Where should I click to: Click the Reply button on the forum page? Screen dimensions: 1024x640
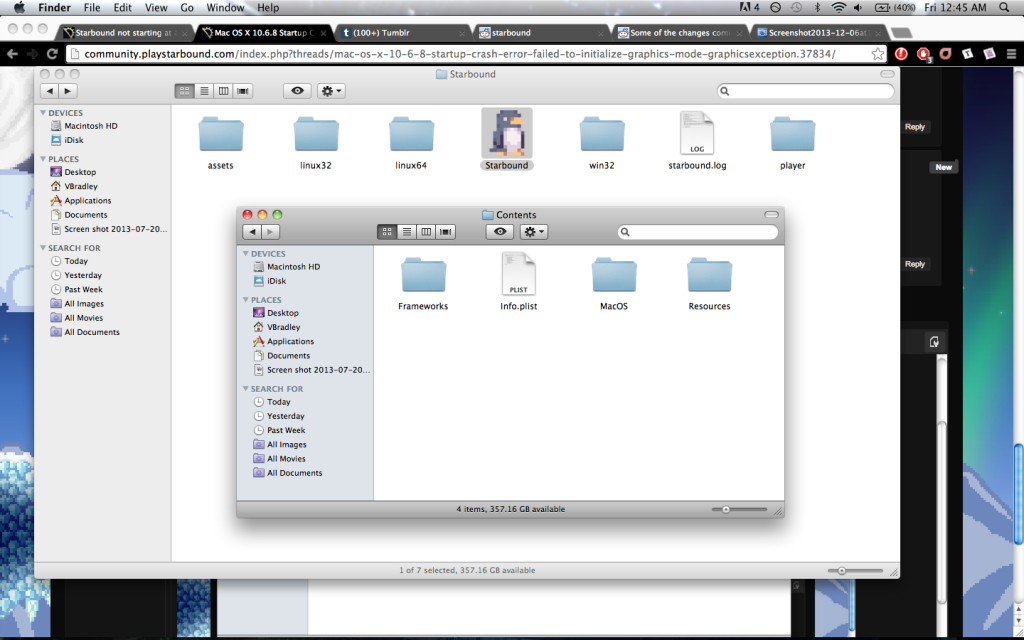coord(914,127)
